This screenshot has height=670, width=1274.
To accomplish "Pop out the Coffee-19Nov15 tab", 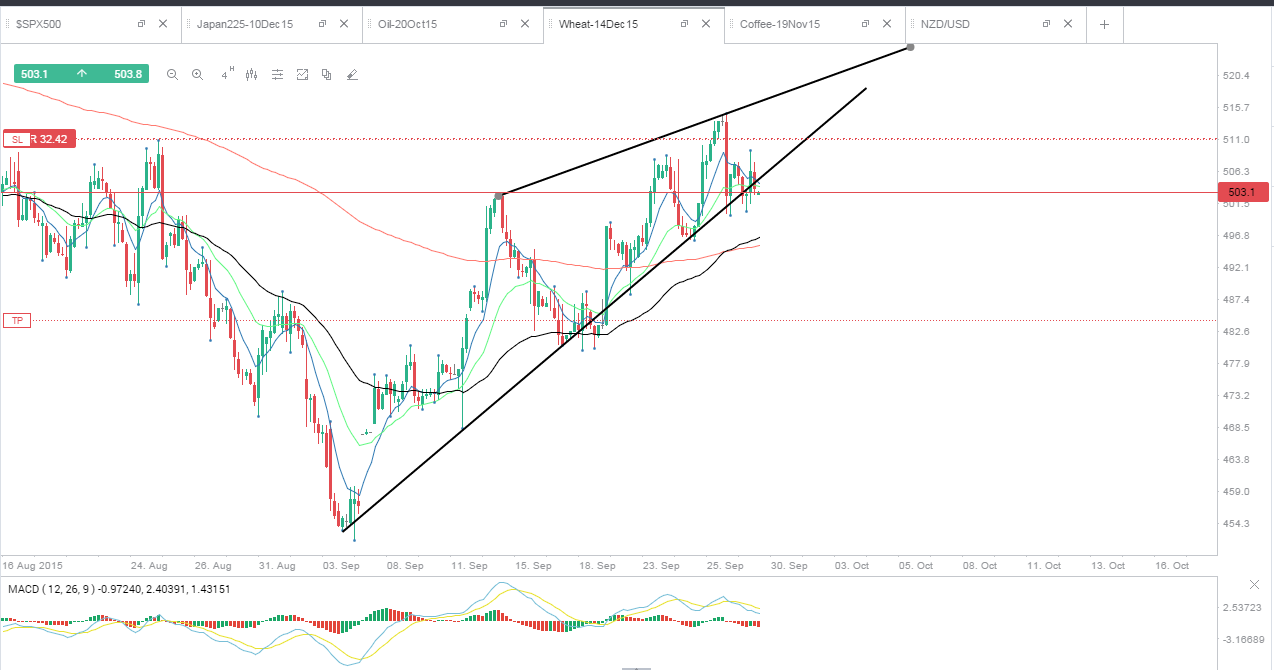I will tap(865, 24).
